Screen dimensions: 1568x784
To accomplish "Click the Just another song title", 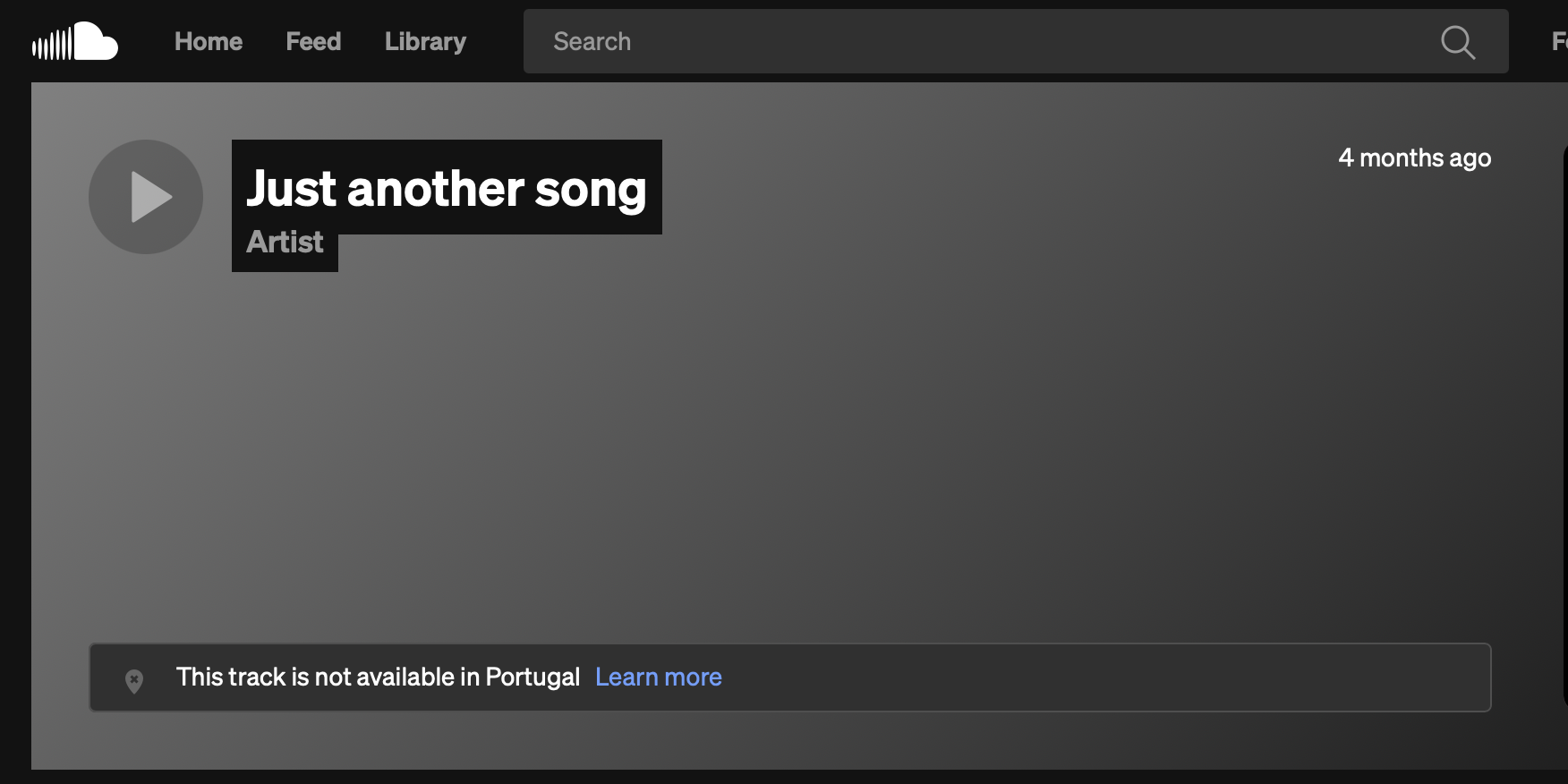I will point(447,189).
